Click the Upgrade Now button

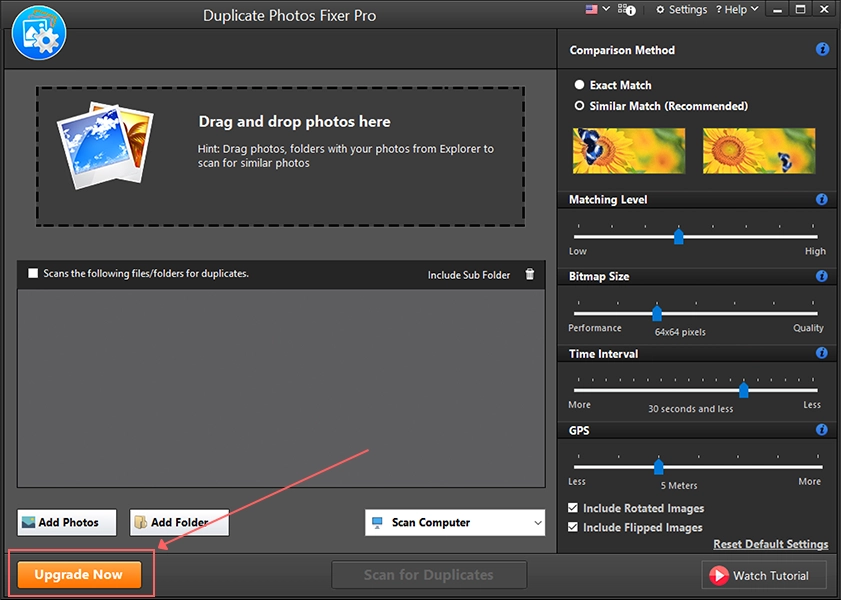point(79,575)
